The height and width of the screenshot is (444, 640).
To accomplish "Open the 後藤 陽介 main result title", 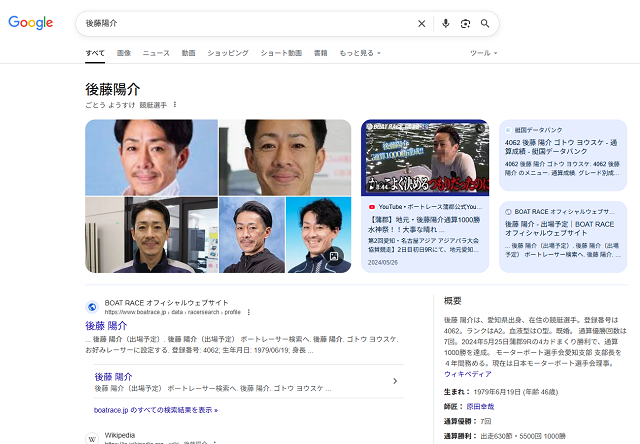I will [x=106, y=326].
